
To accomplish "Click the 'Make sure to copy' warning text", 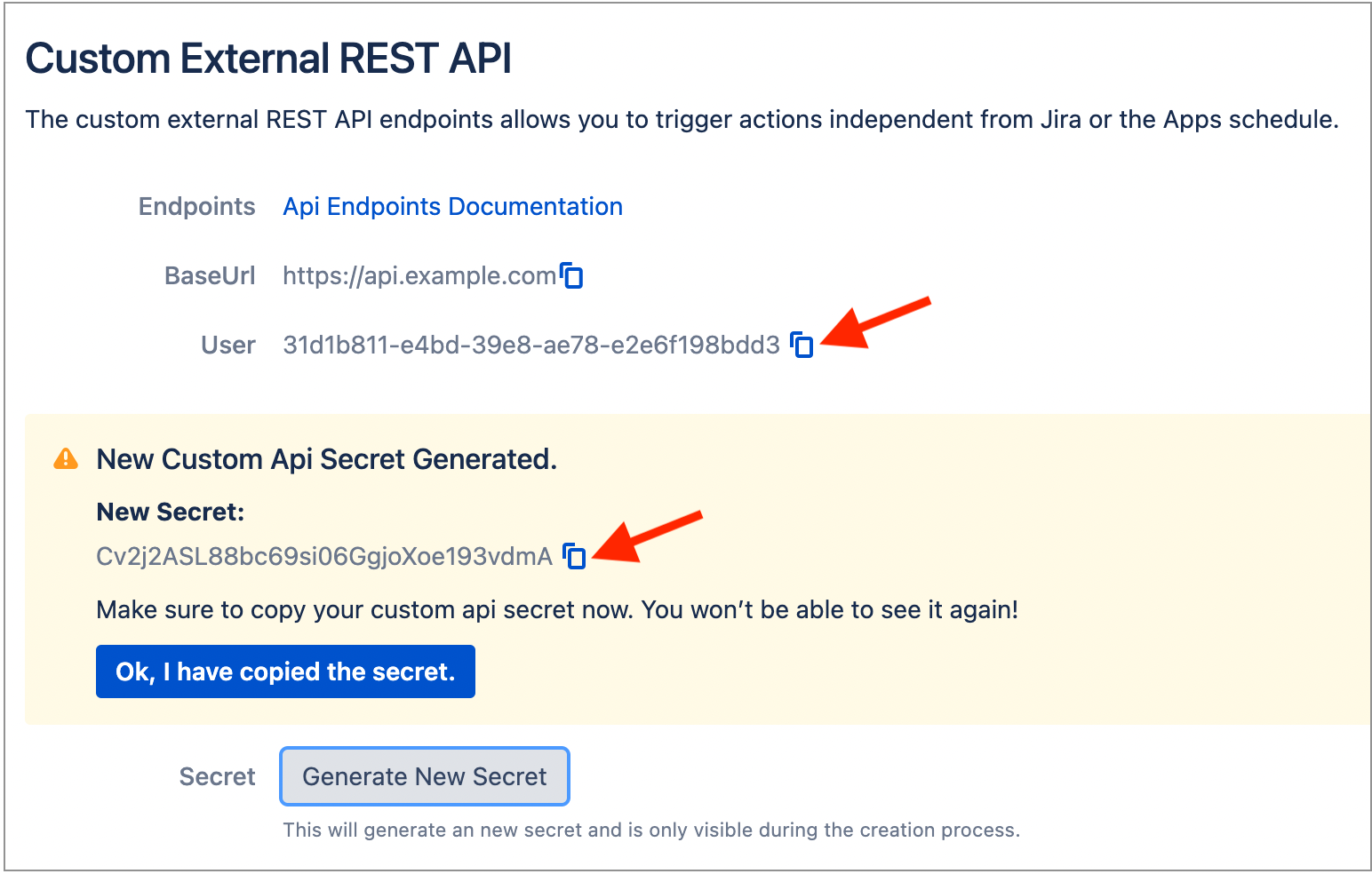I will 556,609.
